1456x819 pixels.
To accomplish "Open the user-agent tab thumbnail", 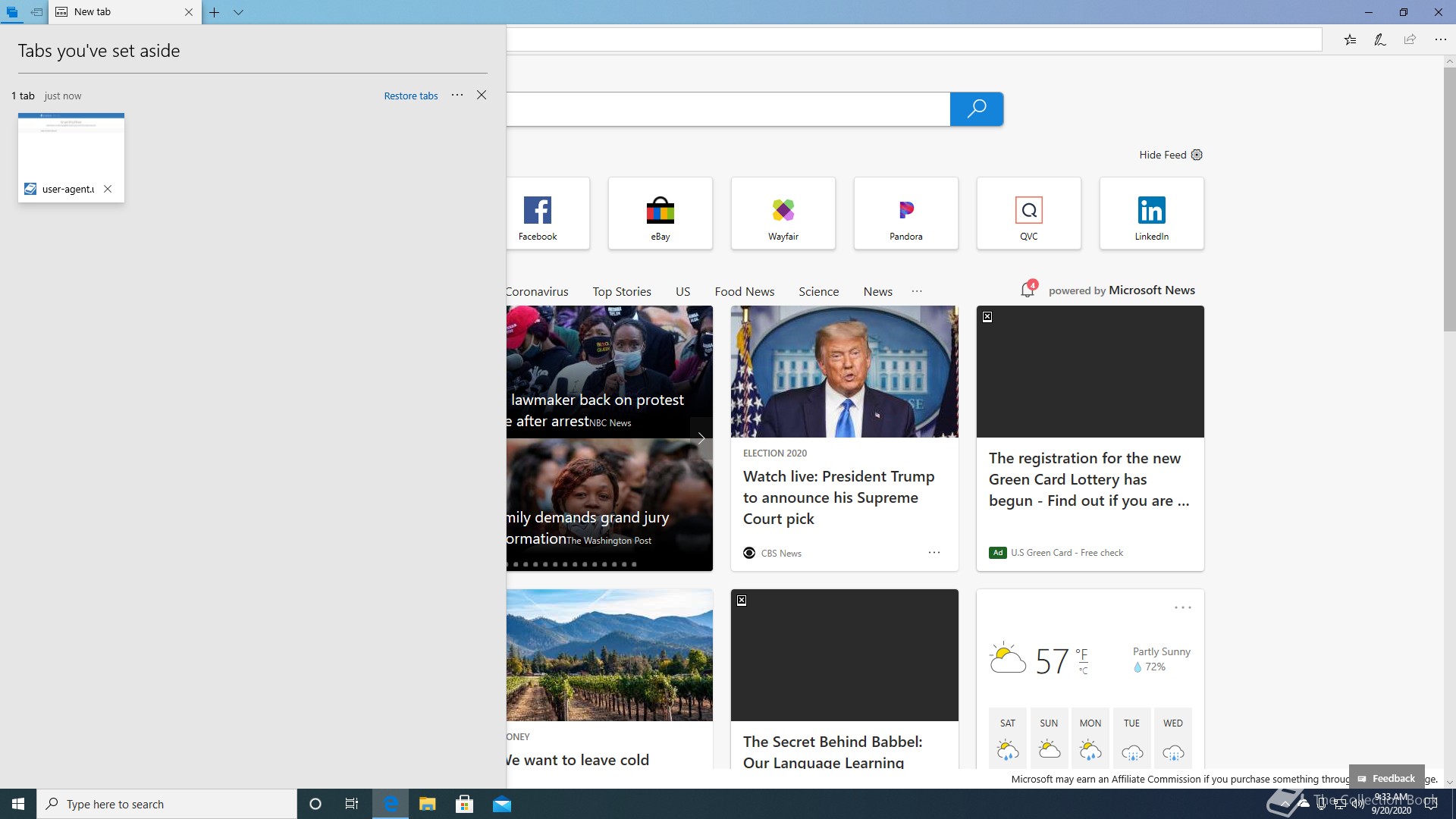I will (x=71, y=157).
